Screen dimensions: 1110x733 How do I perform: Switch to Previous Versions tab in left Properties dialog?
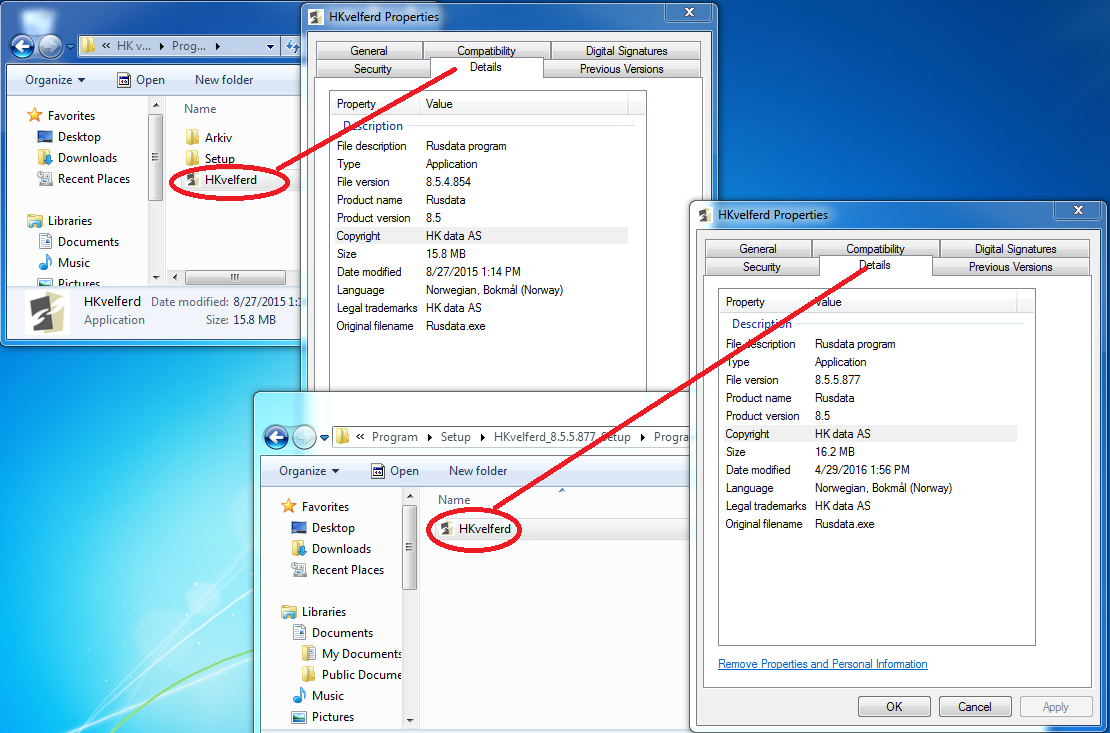(622, 69)
